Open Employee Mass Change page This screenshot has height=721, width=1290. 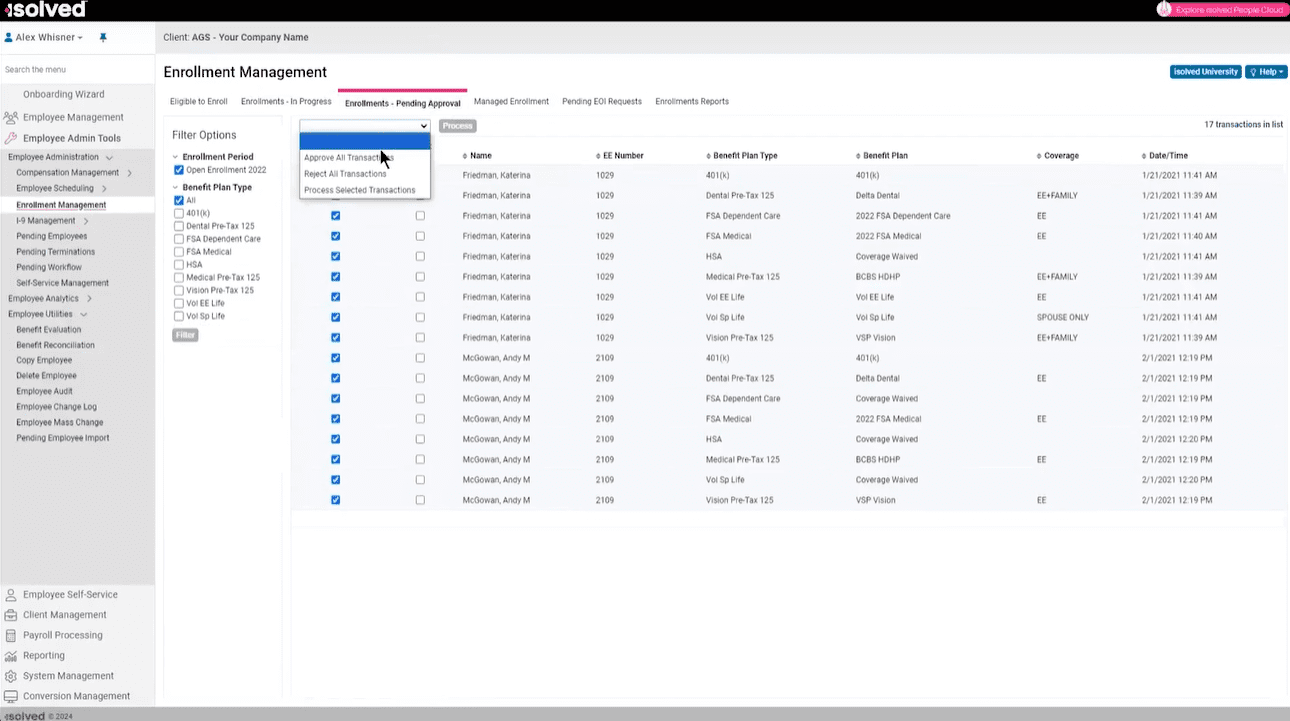coord(60,422)
